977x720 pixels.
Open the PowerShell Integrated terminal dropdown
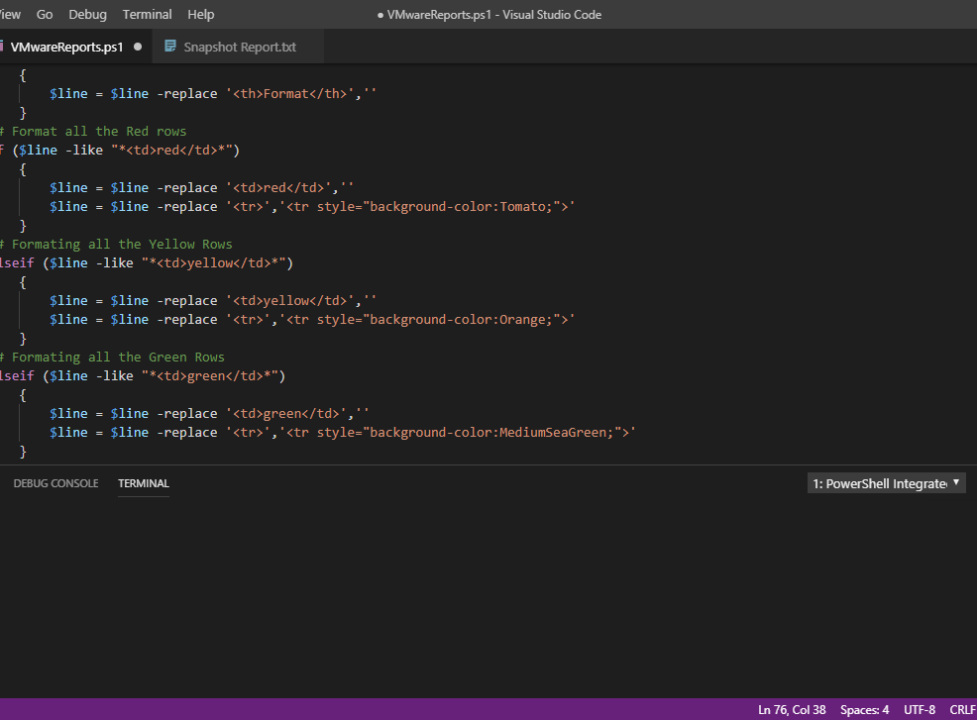coord(886,483)
